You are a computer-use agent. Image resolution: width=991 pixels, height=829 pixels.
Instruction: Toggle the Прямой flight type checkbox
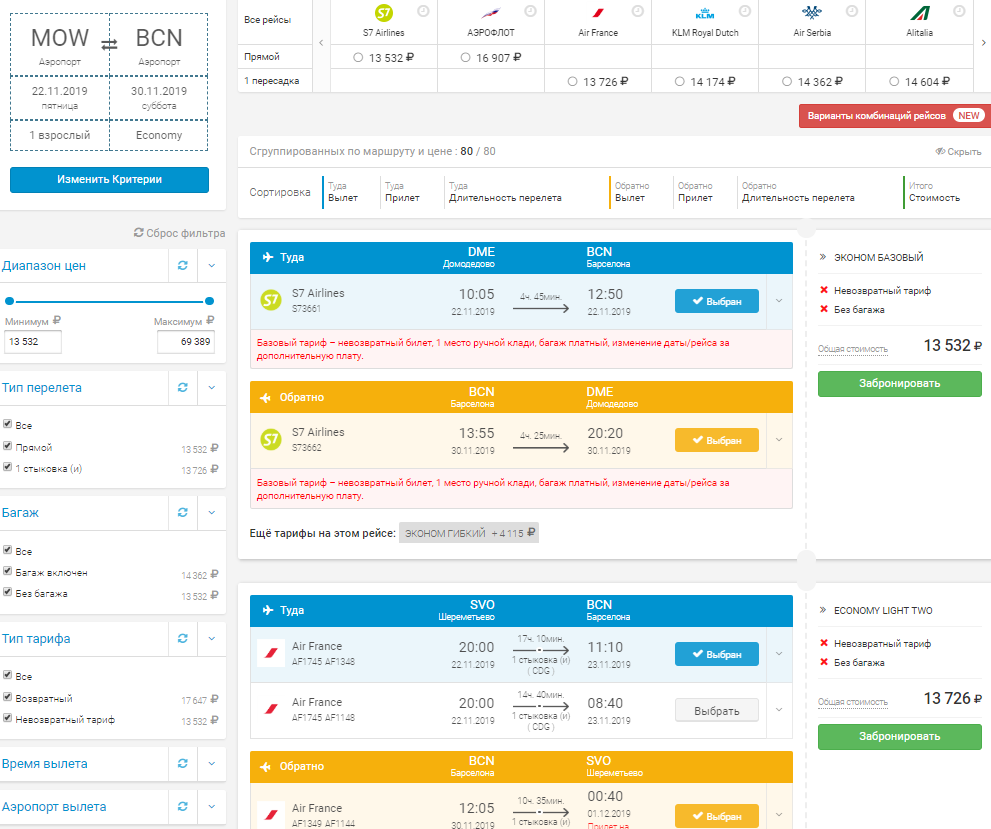(x=8, y=446)
